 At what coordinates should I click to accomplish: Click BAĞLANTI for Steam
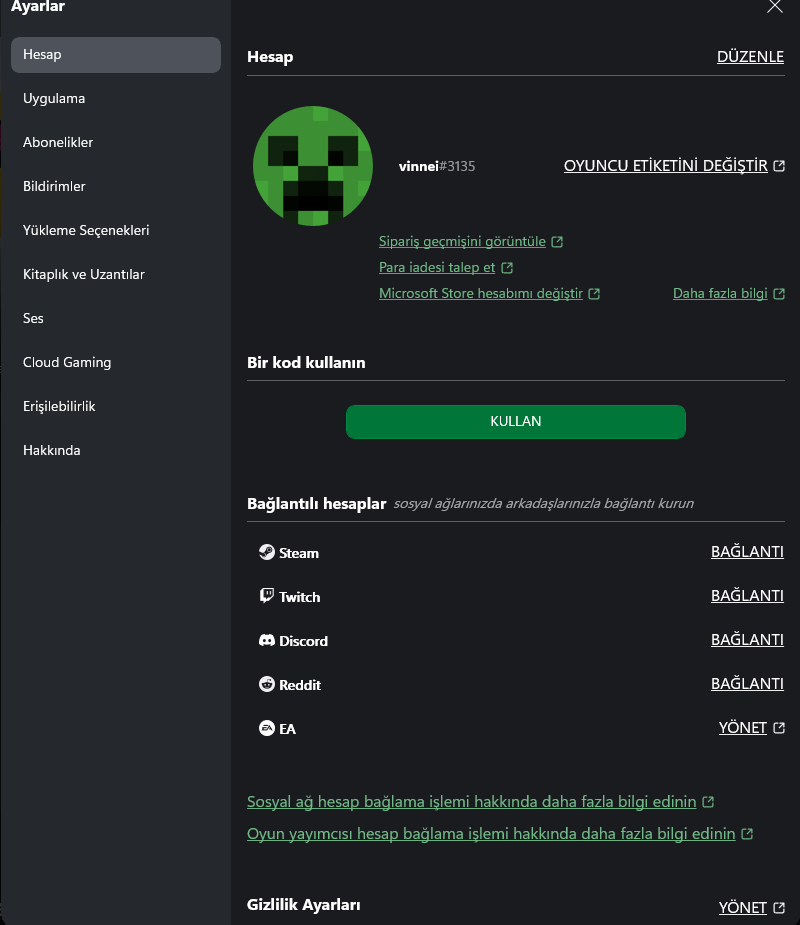747,552
